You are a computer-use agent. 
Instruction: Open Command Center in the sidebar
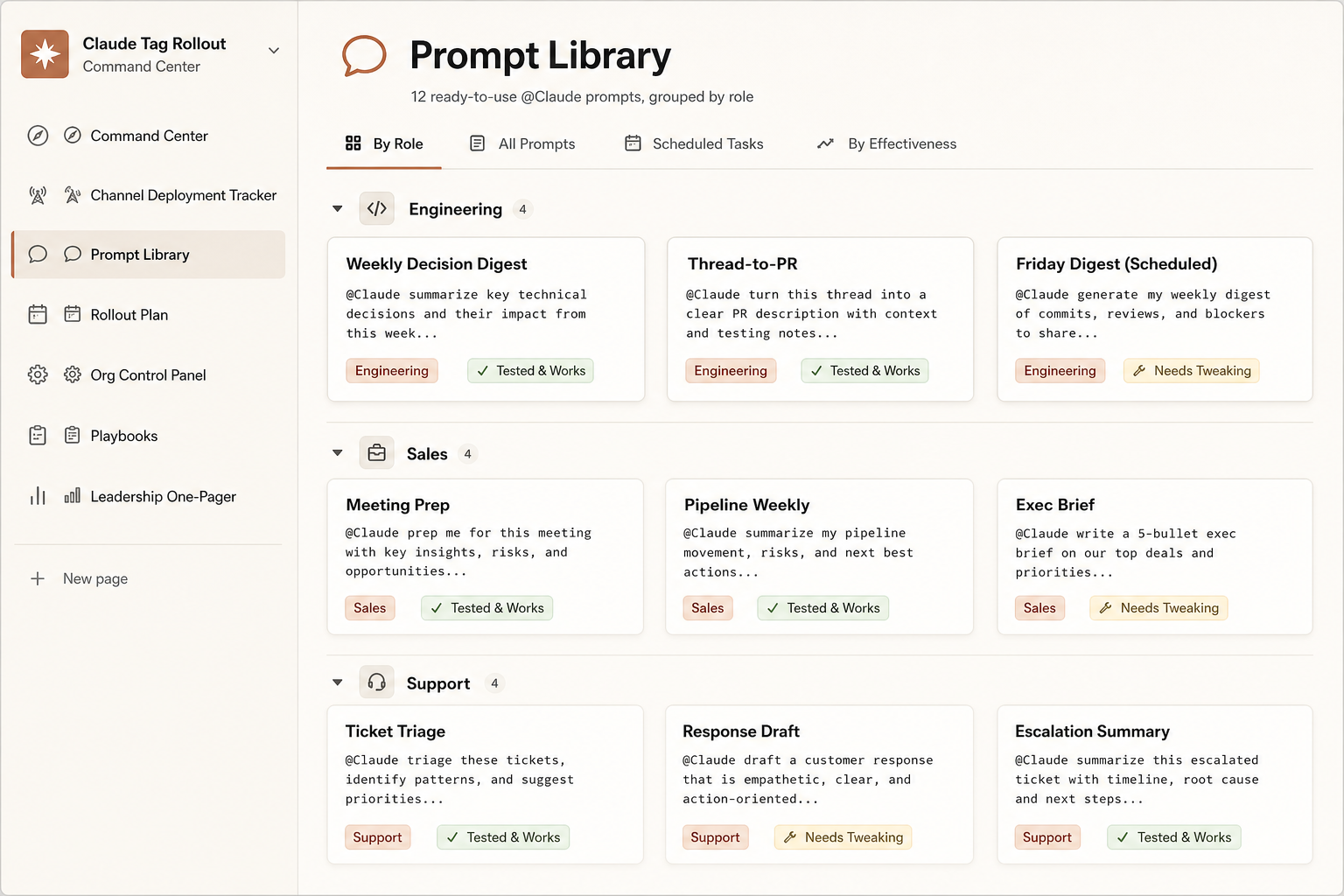point(149,136)
